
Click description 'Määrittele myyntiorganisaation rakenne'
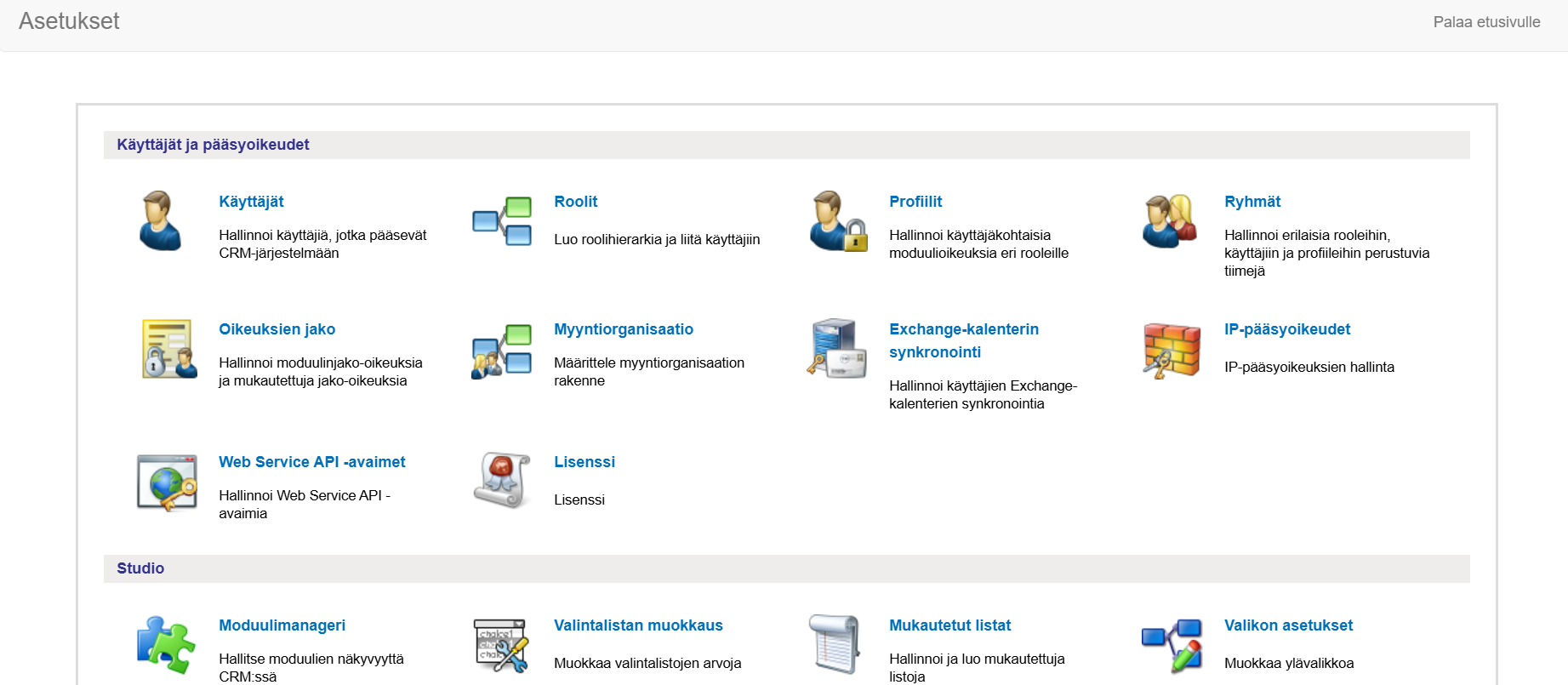(649, 372)
